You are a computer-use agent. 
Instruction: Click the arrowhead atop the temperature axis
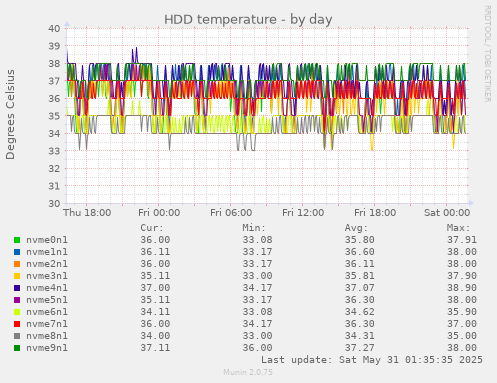[67, 24]
